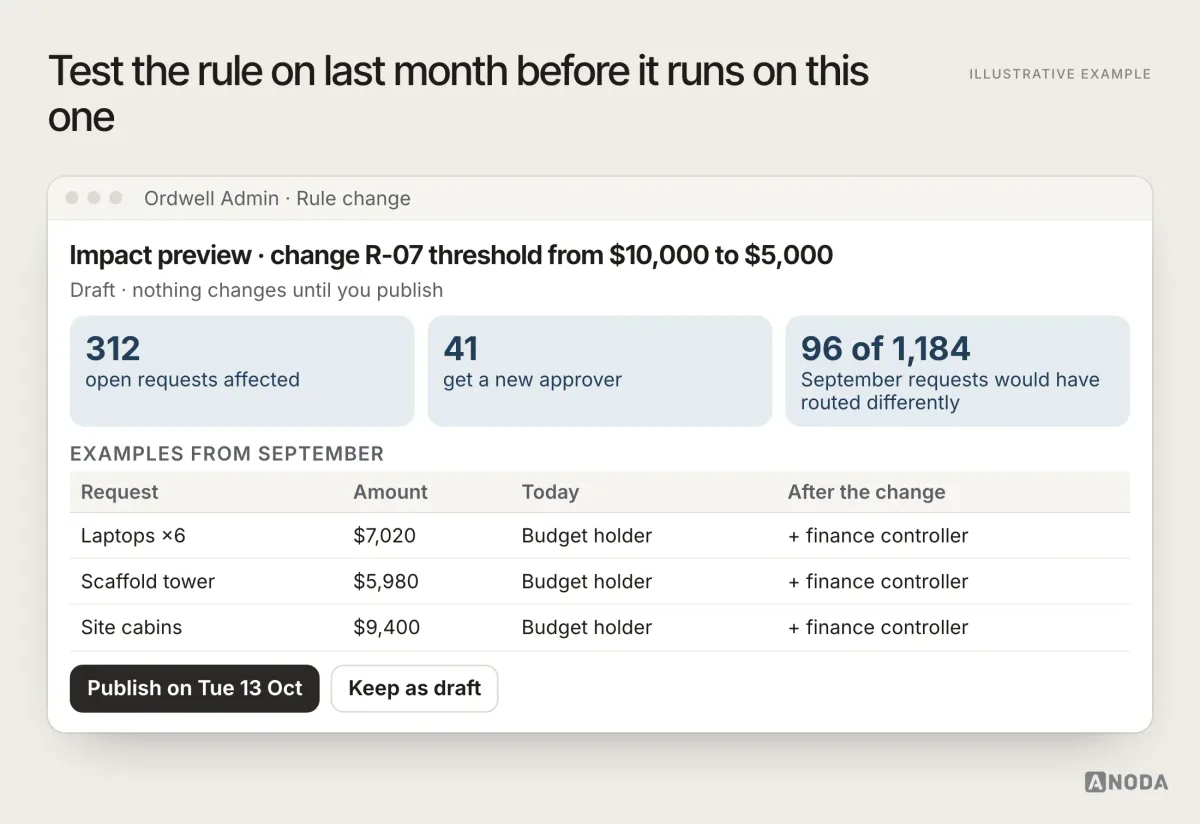
Task: Select the 96 of 1,184 September requests card
Action: 958,371
